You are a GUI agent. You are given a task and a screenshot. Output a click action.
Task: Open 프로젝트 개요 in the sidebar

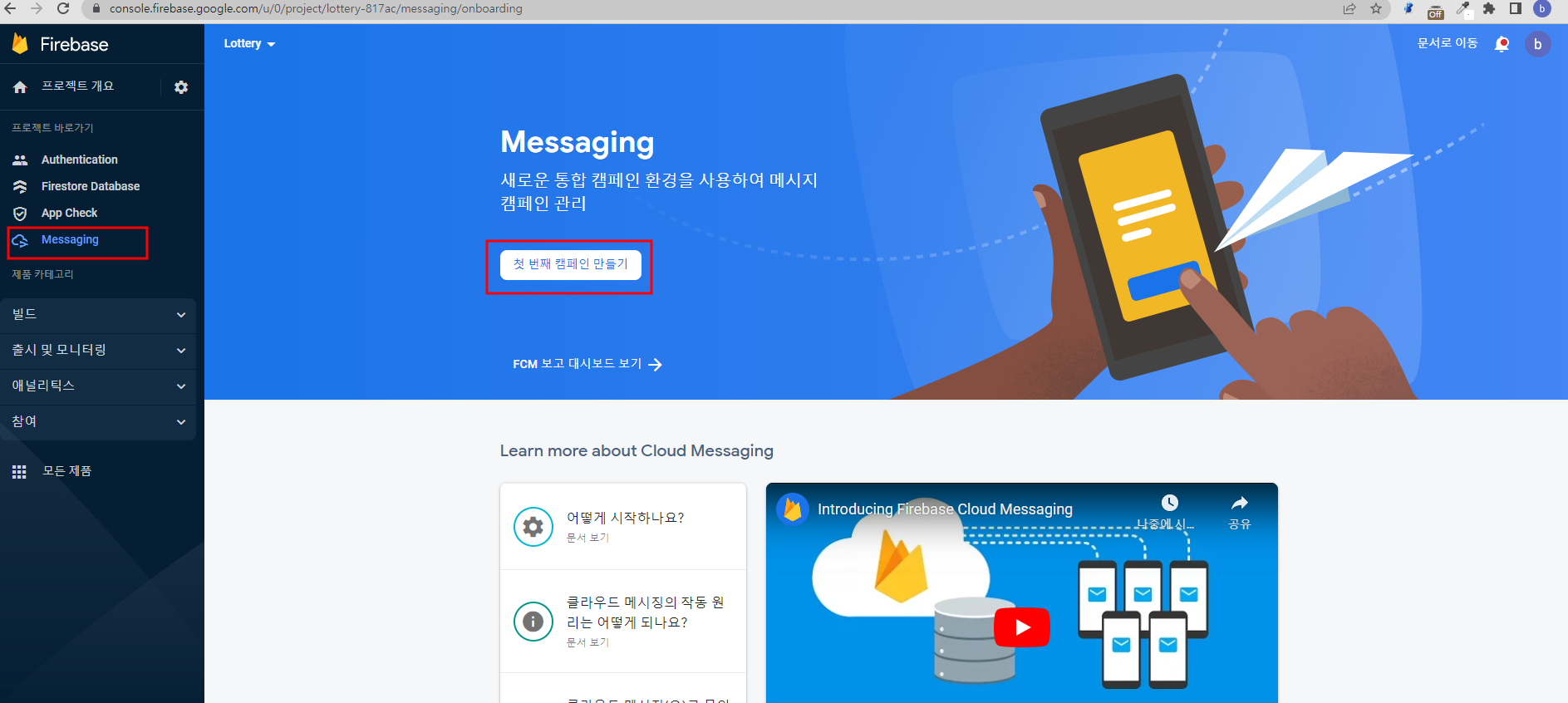pos(78,86)
